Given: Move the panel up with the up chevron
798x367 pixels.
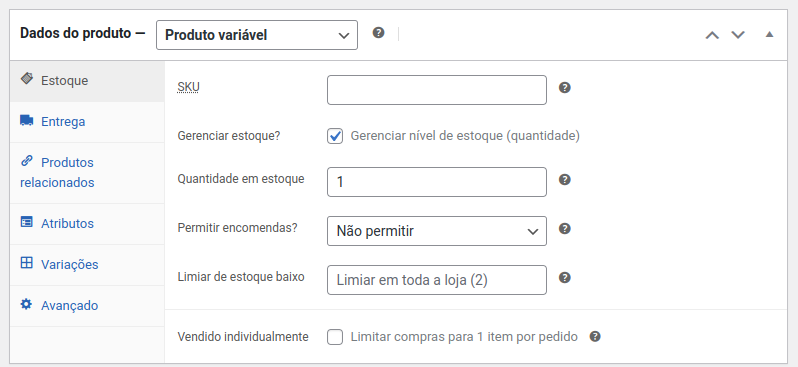Looking at the screenshot, I should (712, 35).
